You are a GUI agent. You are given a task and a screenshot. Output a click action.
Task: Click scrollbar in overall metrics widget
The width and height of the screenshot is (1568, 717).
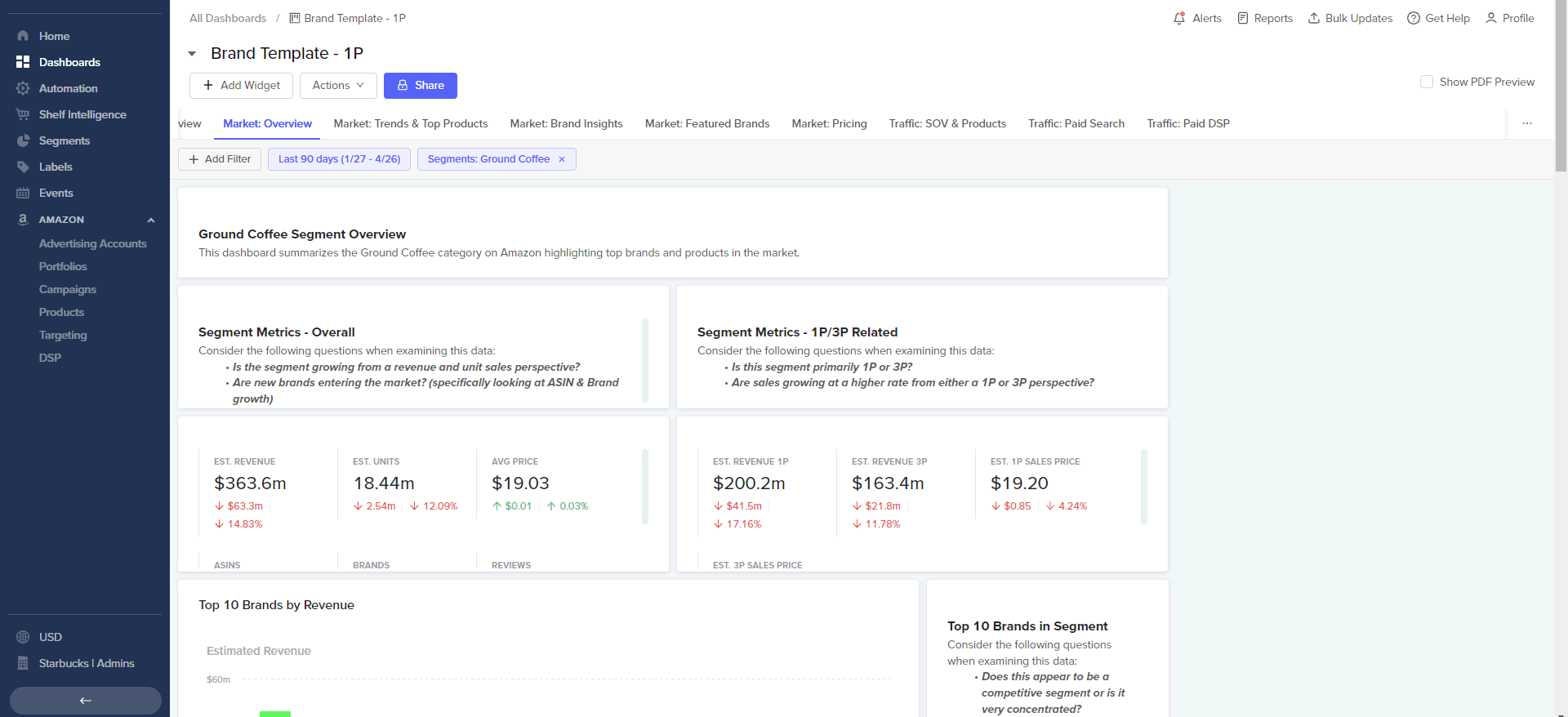tap(645, 486)
